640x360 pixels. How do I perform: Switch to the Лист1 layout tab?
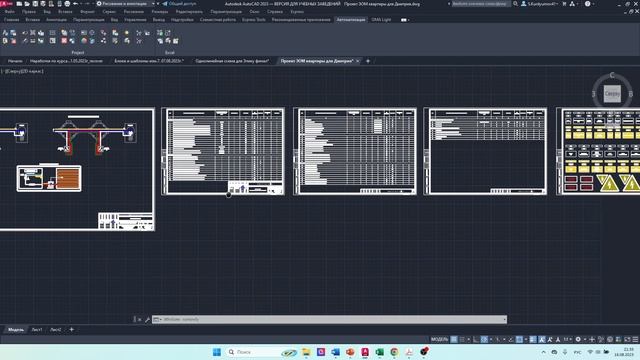coord(37,330)
